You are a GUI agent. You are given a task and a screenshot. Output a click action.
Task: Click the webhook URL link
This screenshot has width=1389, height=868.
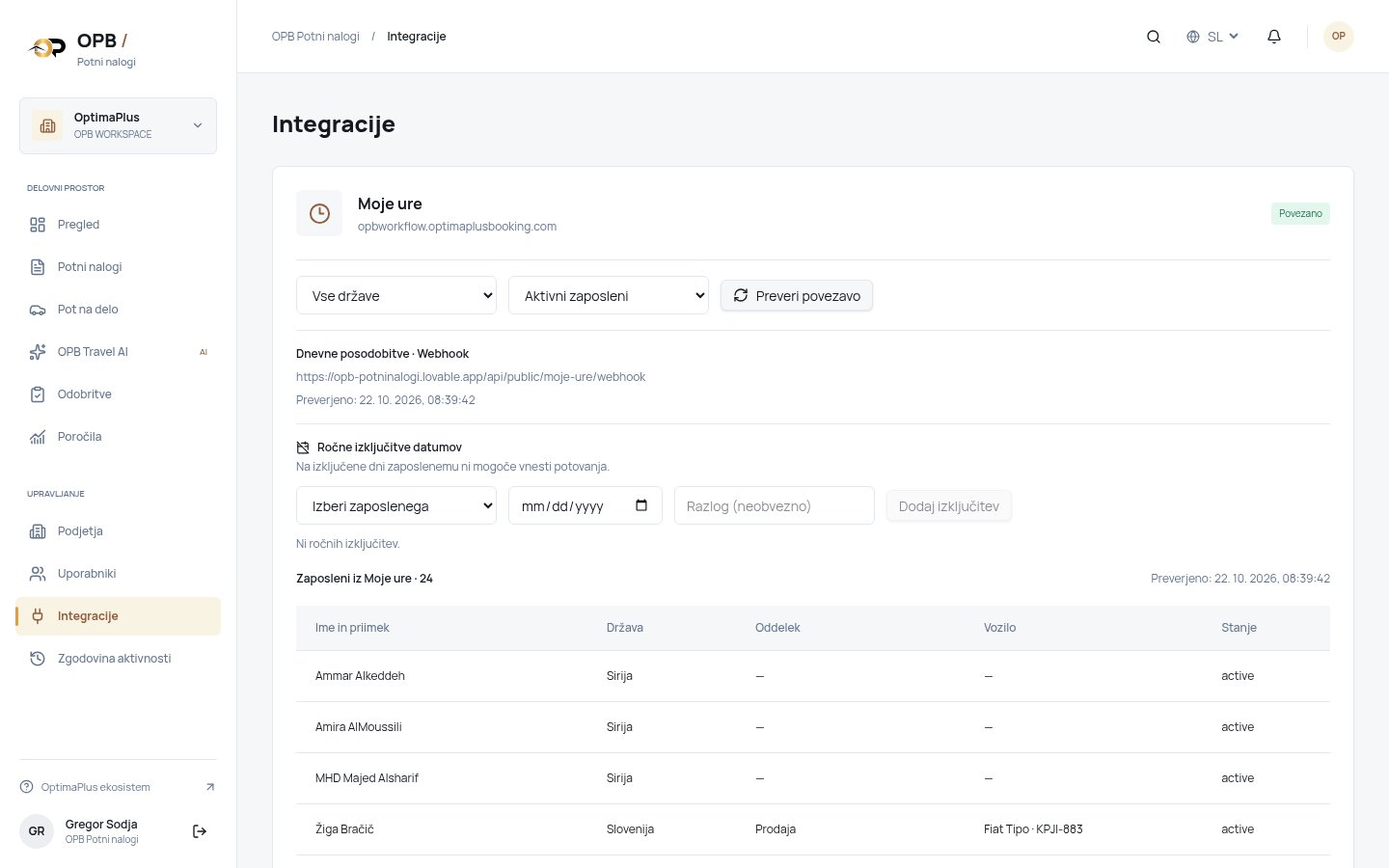[471, 377]
